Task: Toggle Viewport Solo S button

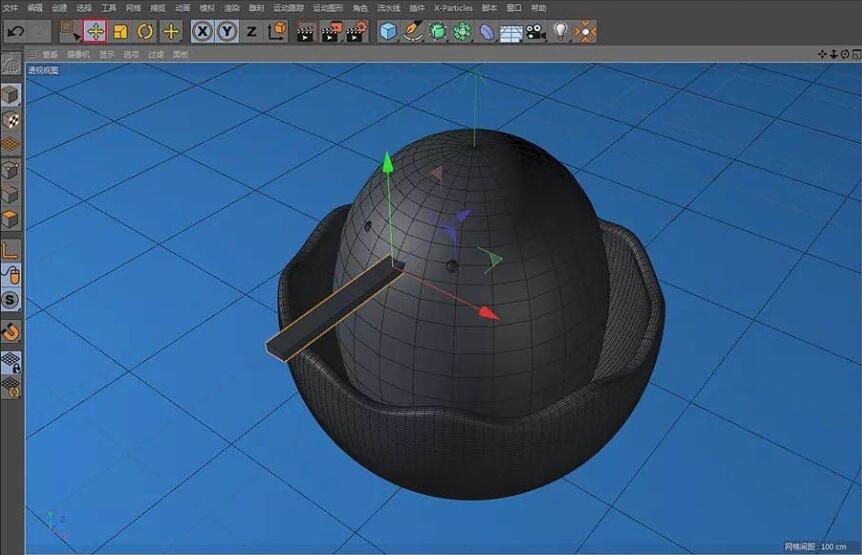Action: (10, 300)
